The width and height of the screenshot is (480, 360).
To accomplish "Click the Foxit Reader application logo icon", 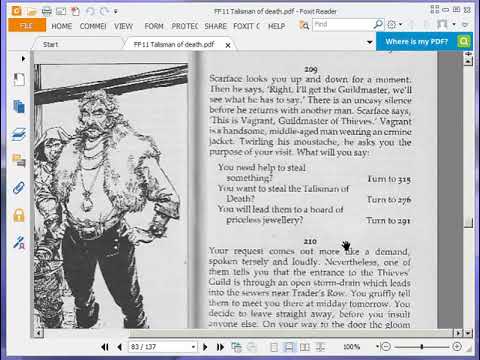I will point(17,11).
